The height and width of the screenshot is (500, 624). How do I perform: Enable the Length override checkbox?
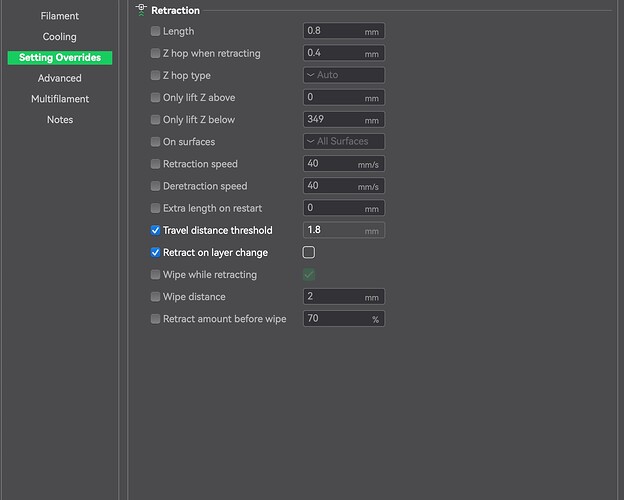click(155, 31)
